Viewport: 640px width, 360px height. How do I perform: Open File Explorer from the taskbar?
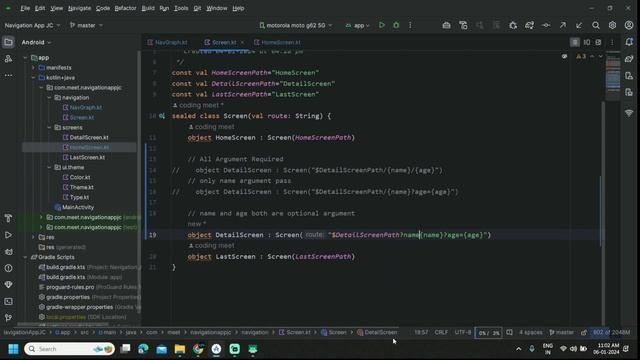tap(180, 349)
